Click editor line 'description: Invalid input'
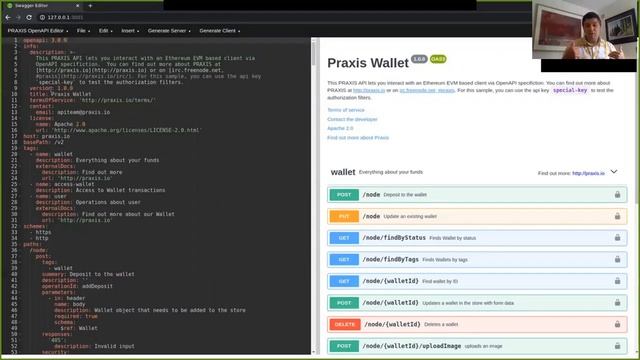 94,346
